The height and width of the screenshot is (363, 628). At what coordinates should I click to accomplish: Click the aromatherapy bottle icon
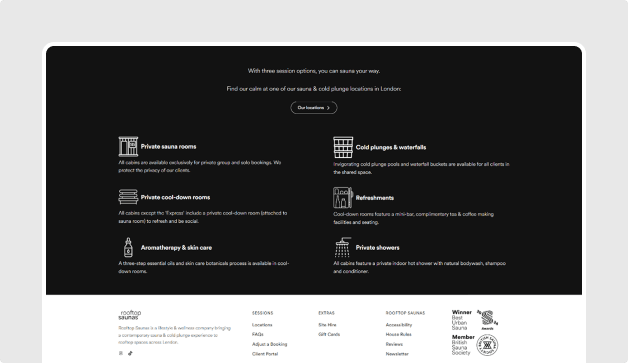pyautogui.click(x=128, y=247)
